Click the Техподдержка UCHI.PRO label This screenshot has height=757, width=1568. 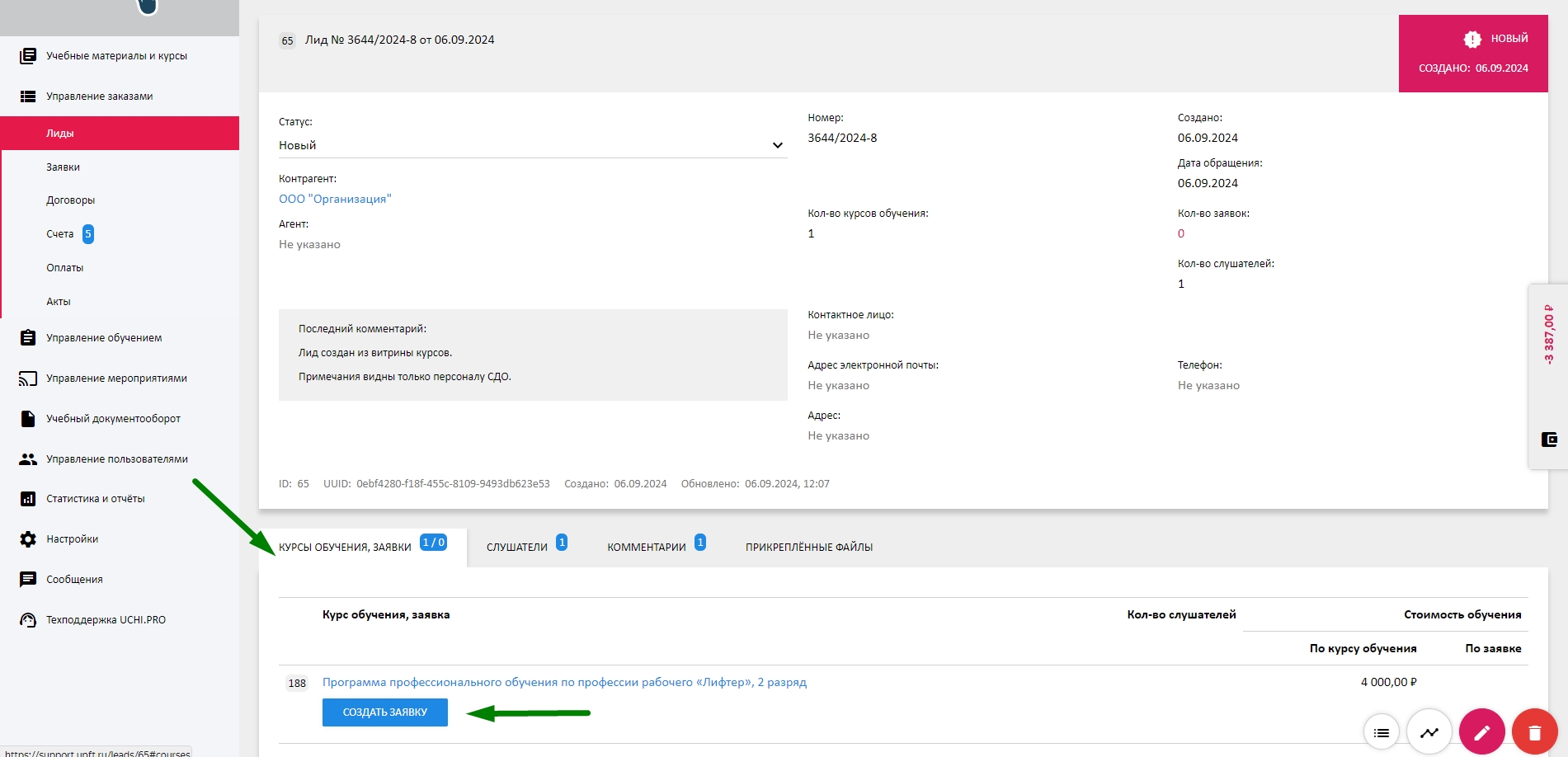coord(106,620)
